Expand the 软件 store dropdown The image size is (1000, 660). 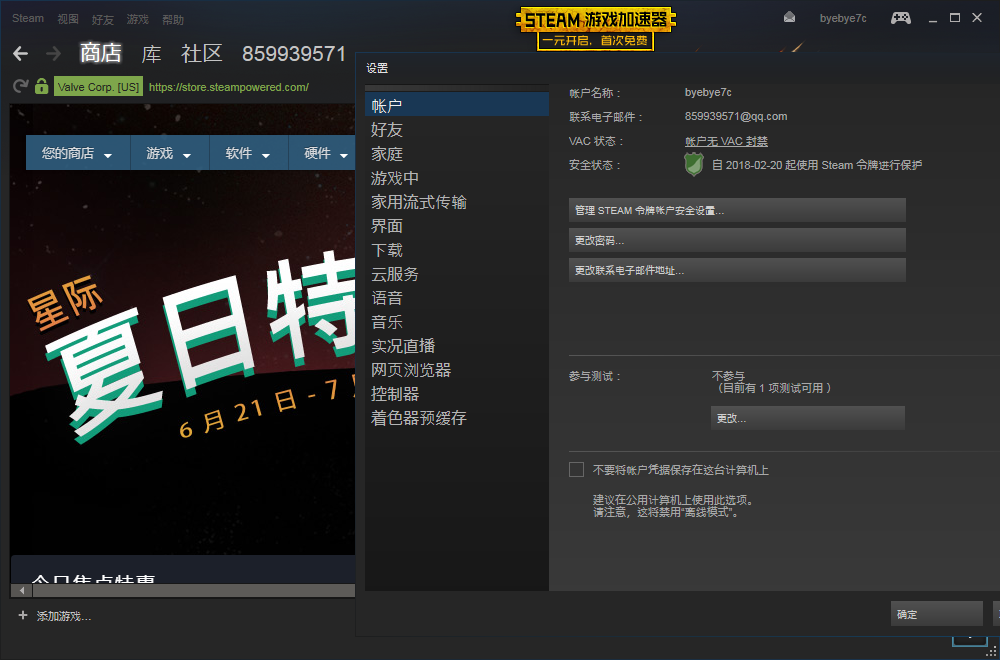point(248,154)
